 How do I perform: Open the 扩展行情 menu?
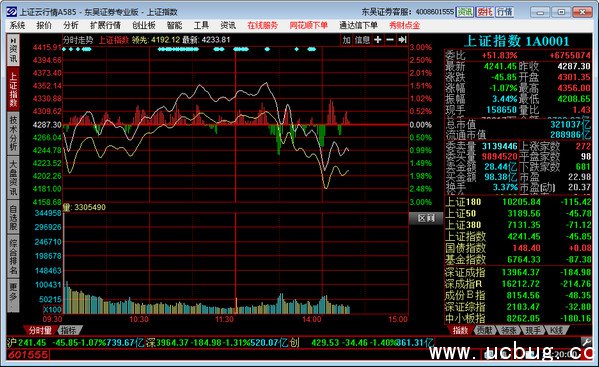pyautogui.click(x=105, y=25)
